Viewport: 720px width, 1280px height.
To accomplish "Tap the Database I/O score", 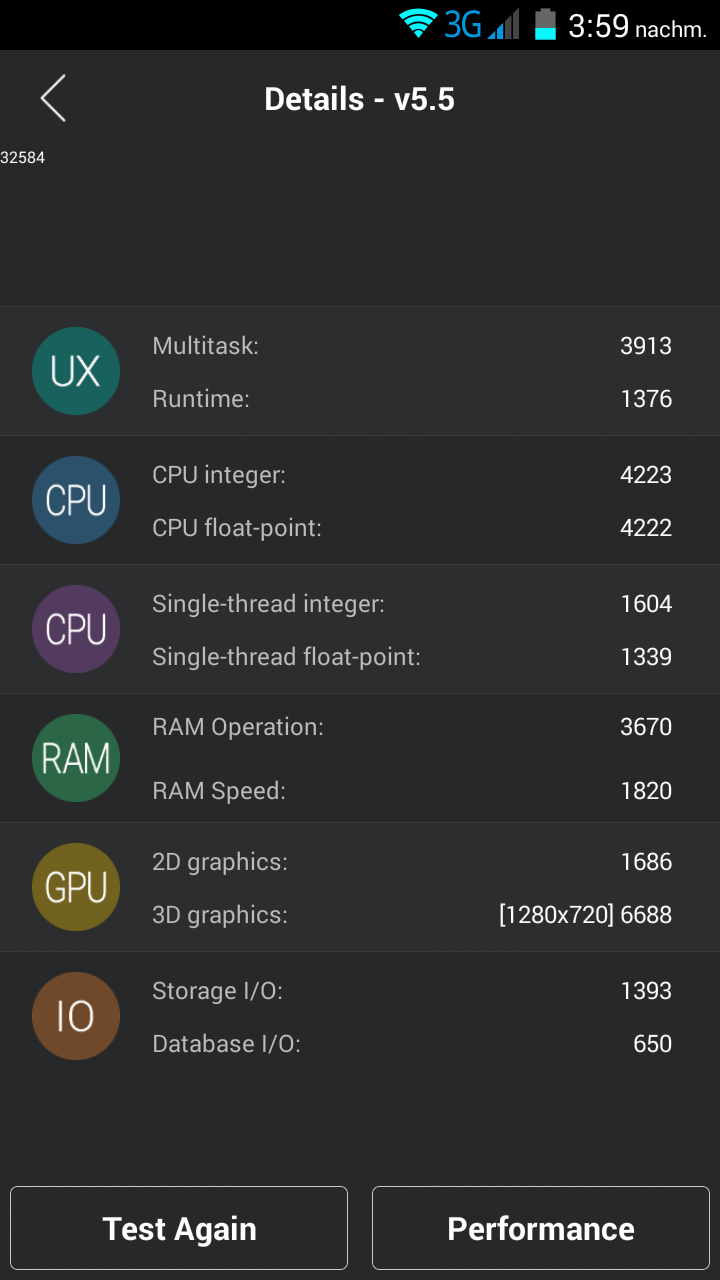I will click(x=652, y=1044).
